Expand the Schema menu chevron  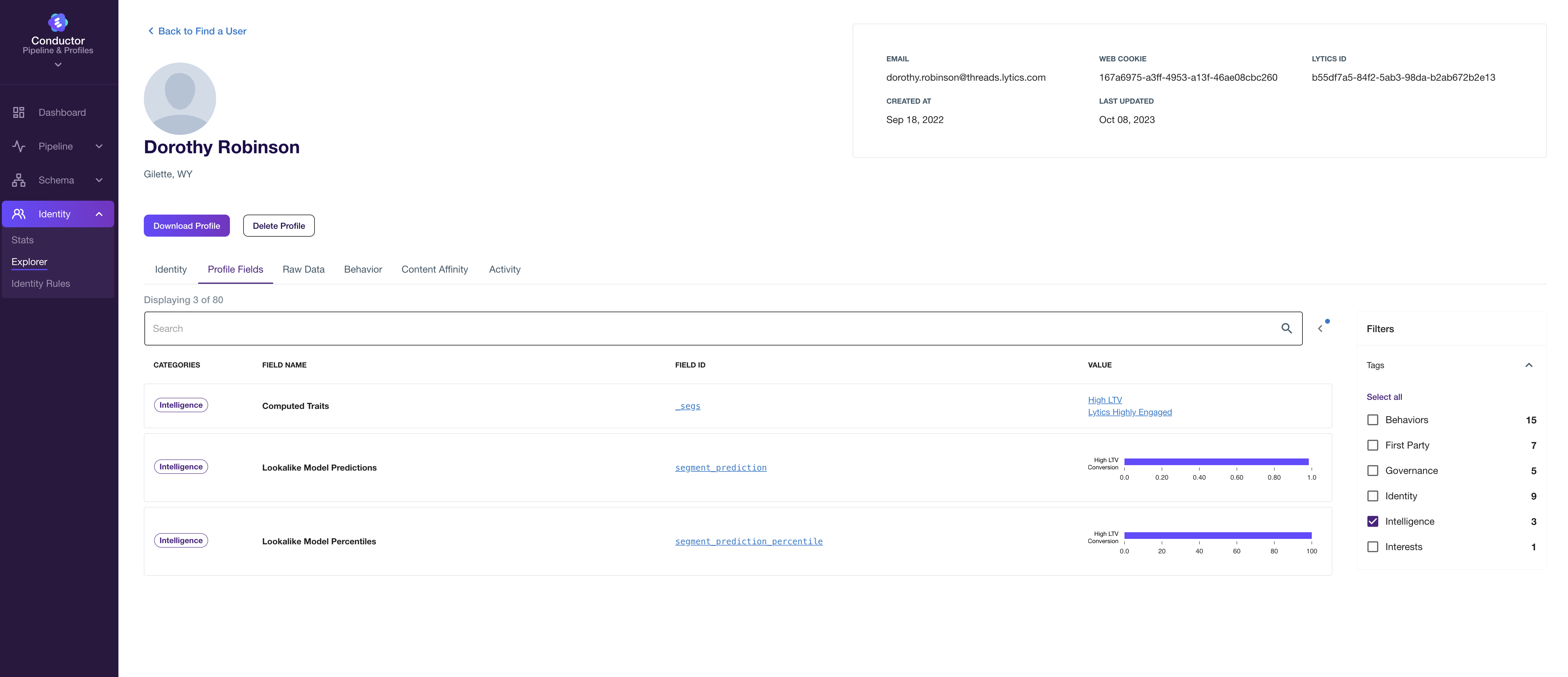tap(99, 180)
